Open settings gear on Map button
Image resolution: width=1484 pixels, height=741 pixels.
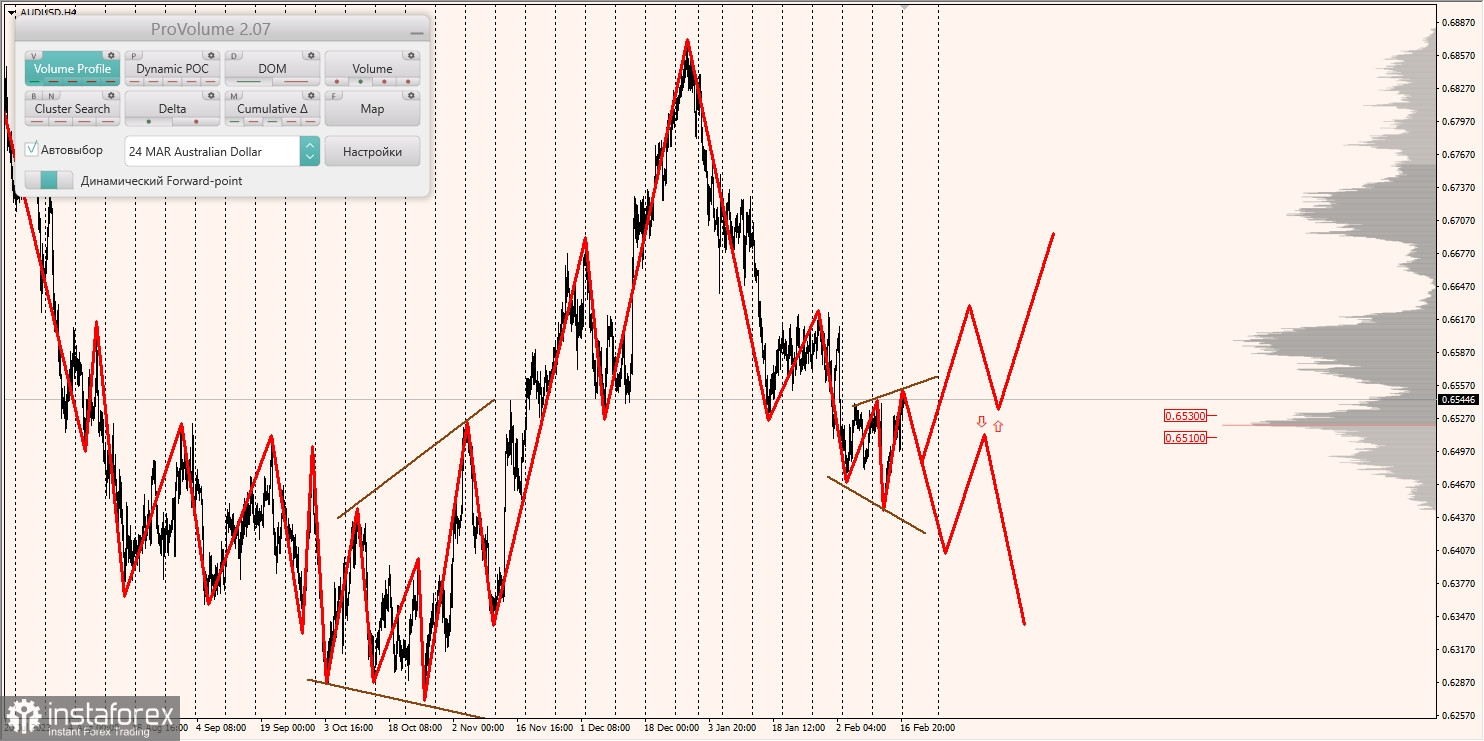(x=411, y=96)
